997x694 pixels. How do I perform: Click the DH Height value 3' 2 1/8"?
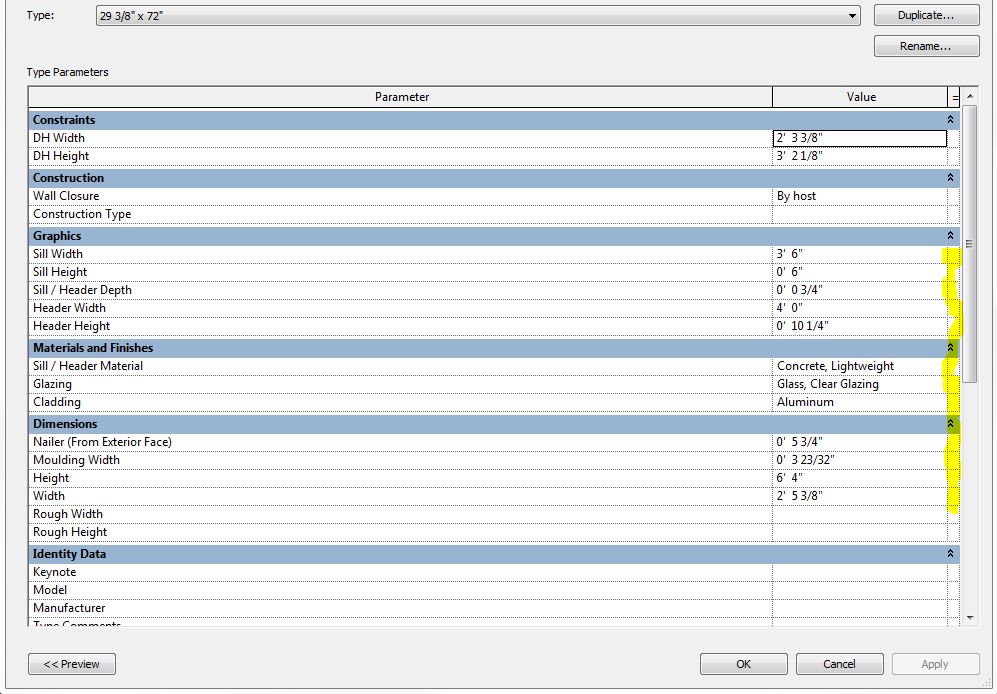tap(860, 156)
